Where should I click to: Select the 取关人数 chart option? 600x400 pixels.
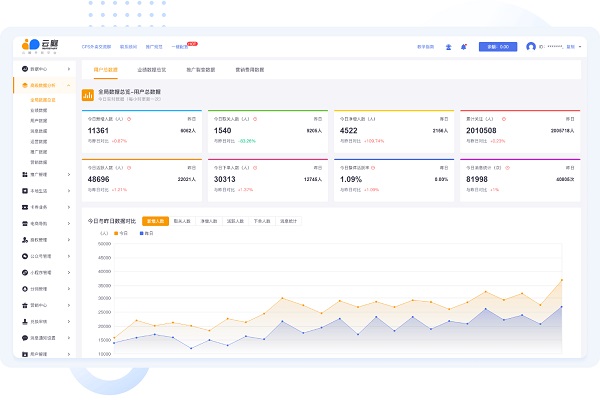coord(183,220)
